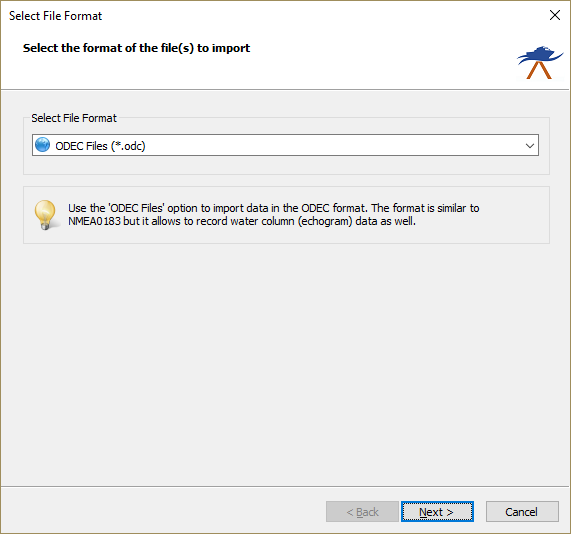The height and width of the screenshot is (534, 571).
Task: Click the 'Select File Format' group label
Action: point(74,118)
